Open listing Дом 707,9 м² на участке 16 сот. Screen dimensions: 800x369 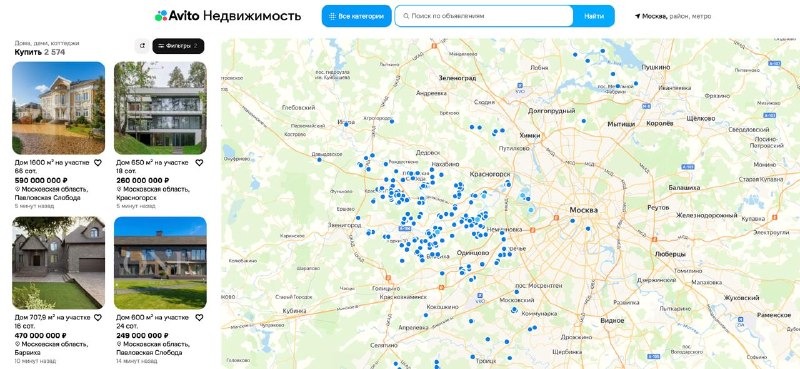pos(52,322)
